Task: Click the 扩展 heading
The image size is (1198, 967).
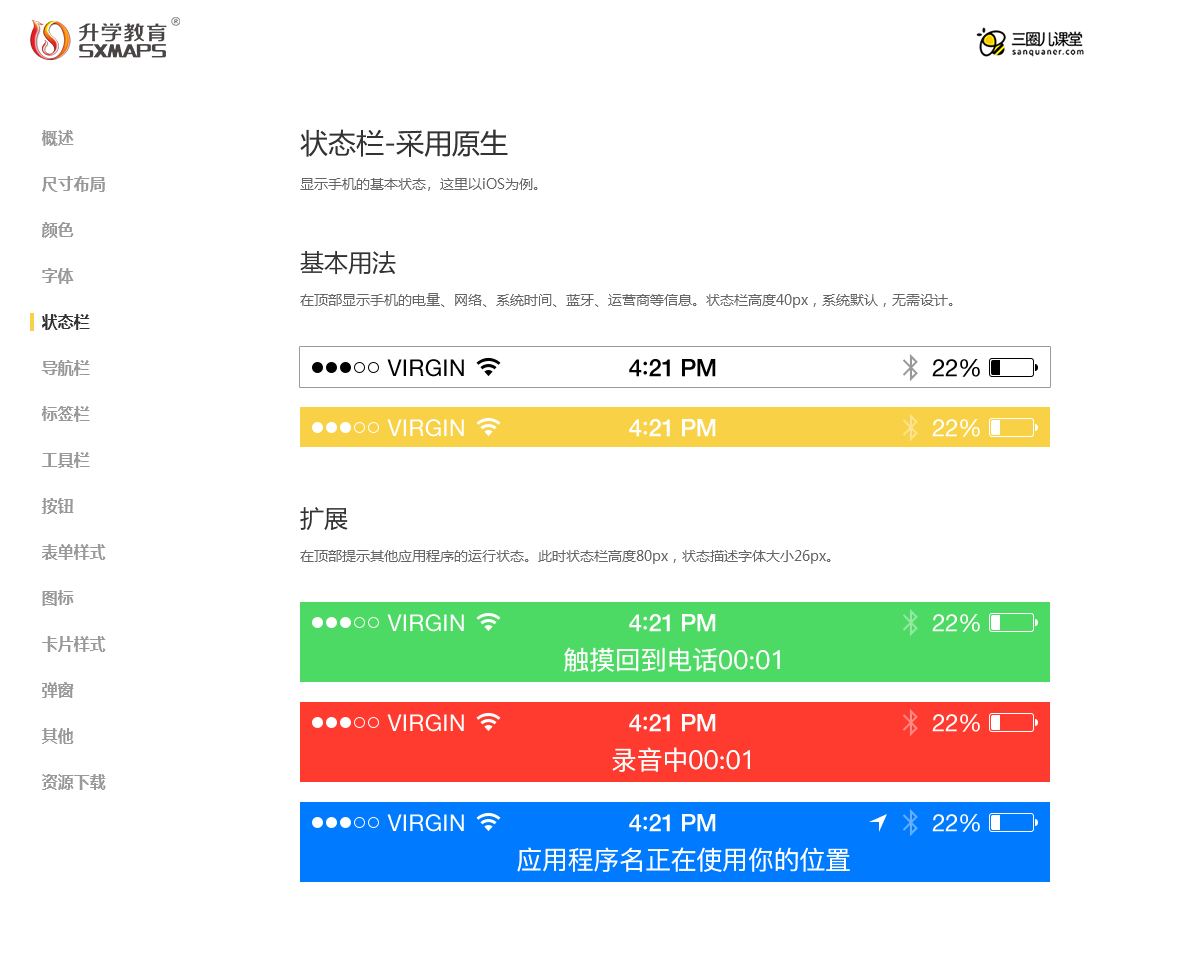Action: pyautogui.click(x=324, y=519)
